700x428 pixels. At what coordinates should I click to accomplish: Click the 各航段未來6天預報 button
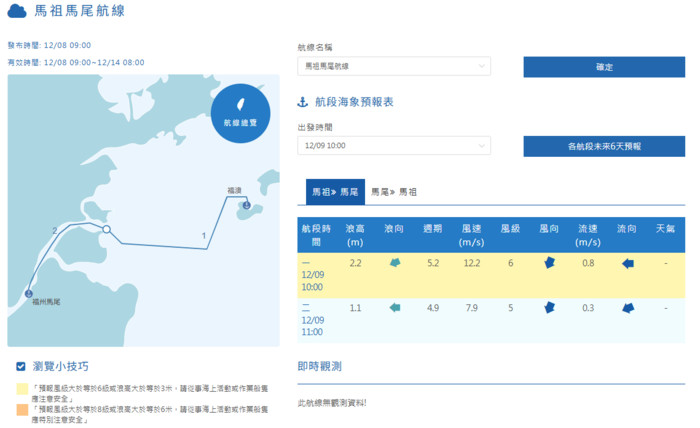[603, 146]
